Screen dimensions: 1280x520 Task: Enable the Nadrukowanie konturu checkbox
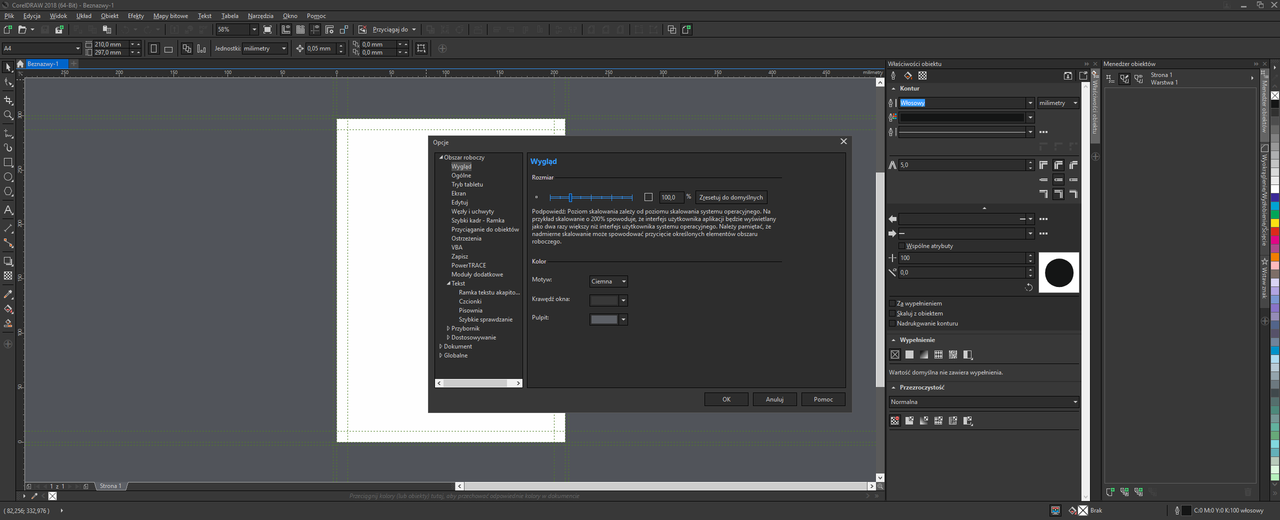[893, 323]
